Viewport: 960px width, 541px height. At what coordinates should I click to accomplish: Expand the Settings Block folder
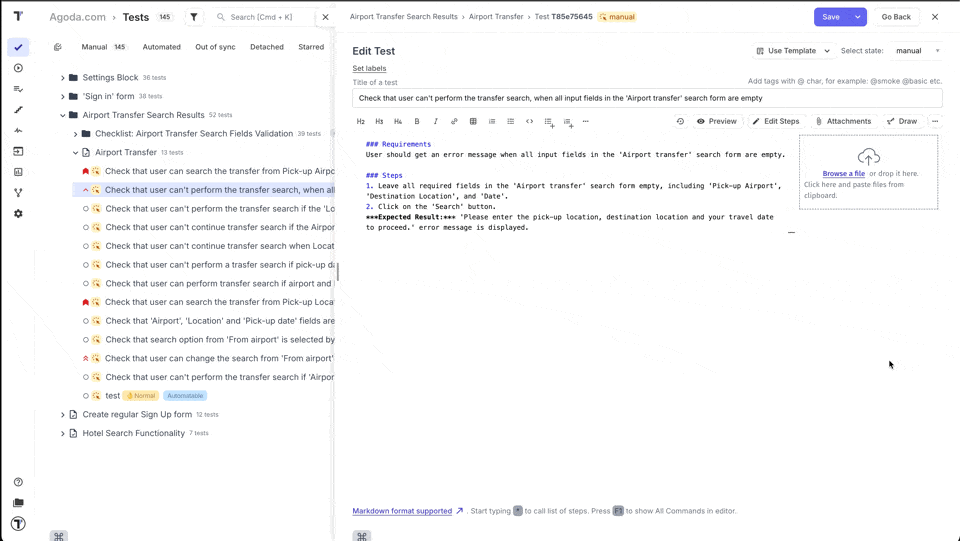pos(63,78)
